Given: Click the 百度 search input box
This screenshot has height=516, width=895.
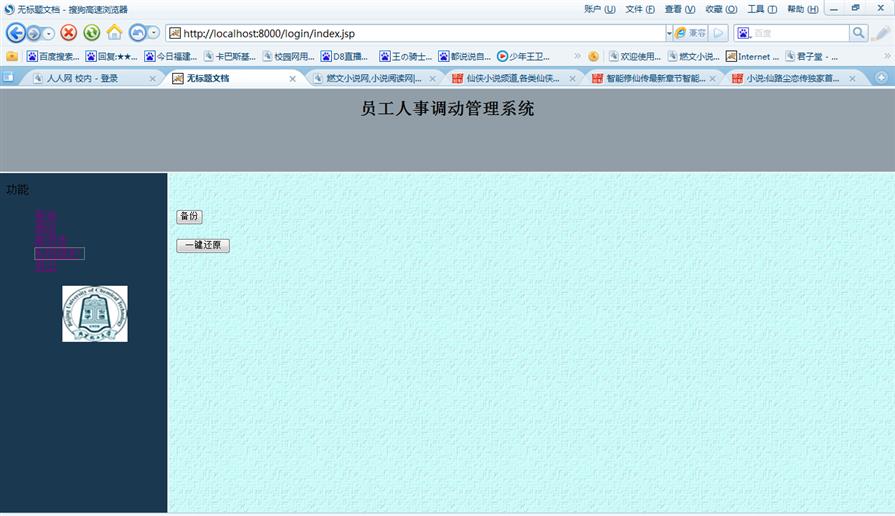Looking at the screenshot, I should click(800, 33).
